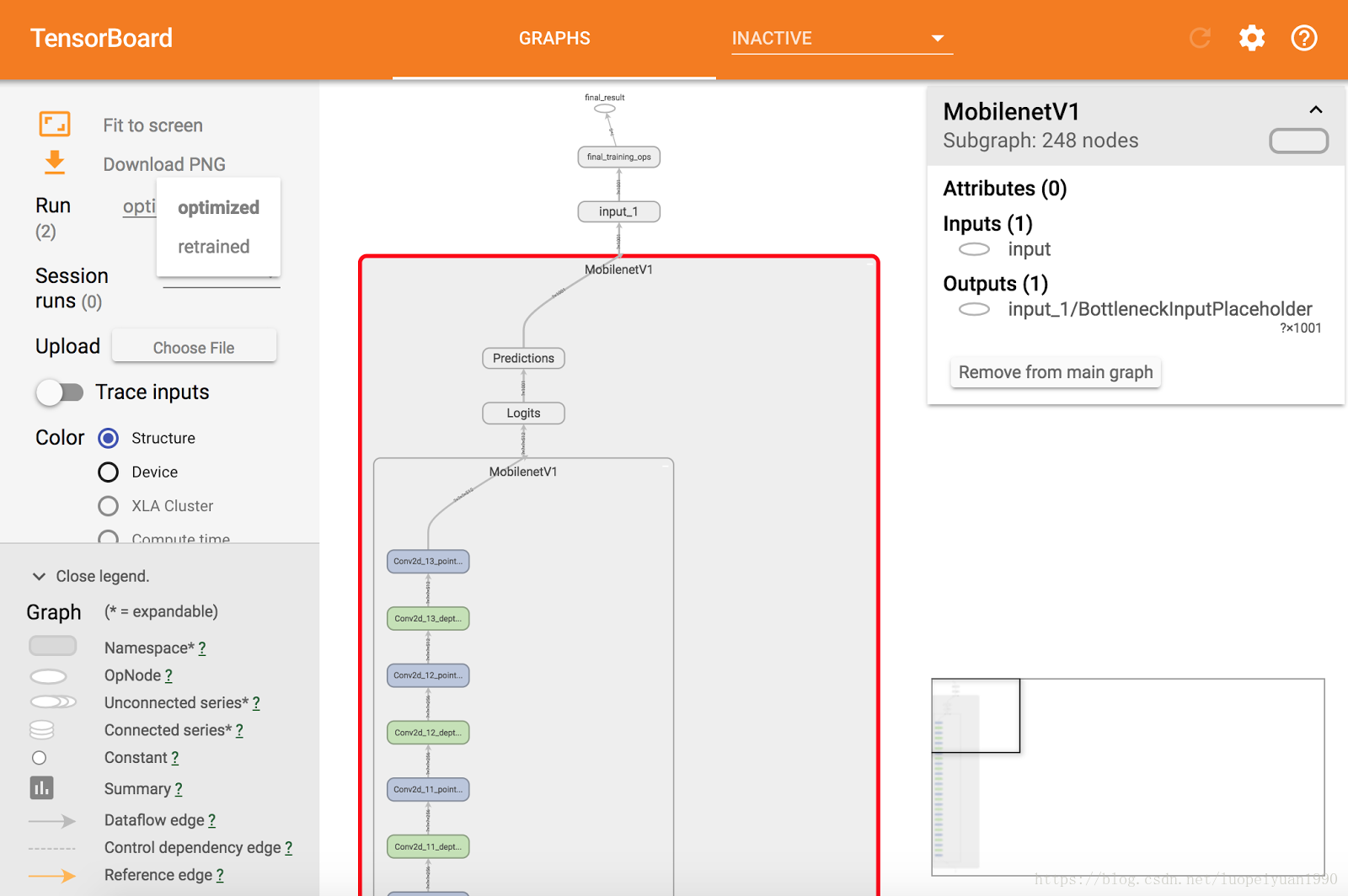The height and width of the screenshot is (896, 1348).
Task: Select the Conv2d_11_point... node
Action: [x=428, y=790]
